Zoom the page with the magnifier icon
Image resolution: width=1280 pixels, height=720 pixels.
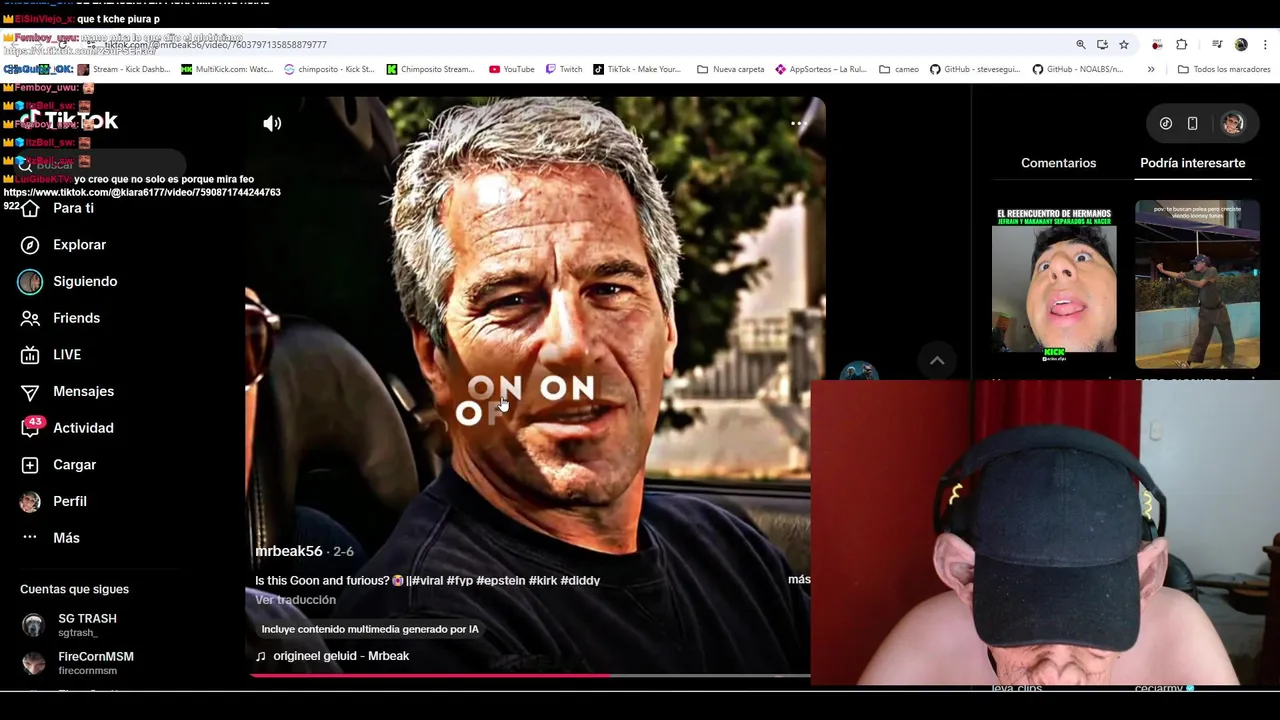coord(1080,45)
